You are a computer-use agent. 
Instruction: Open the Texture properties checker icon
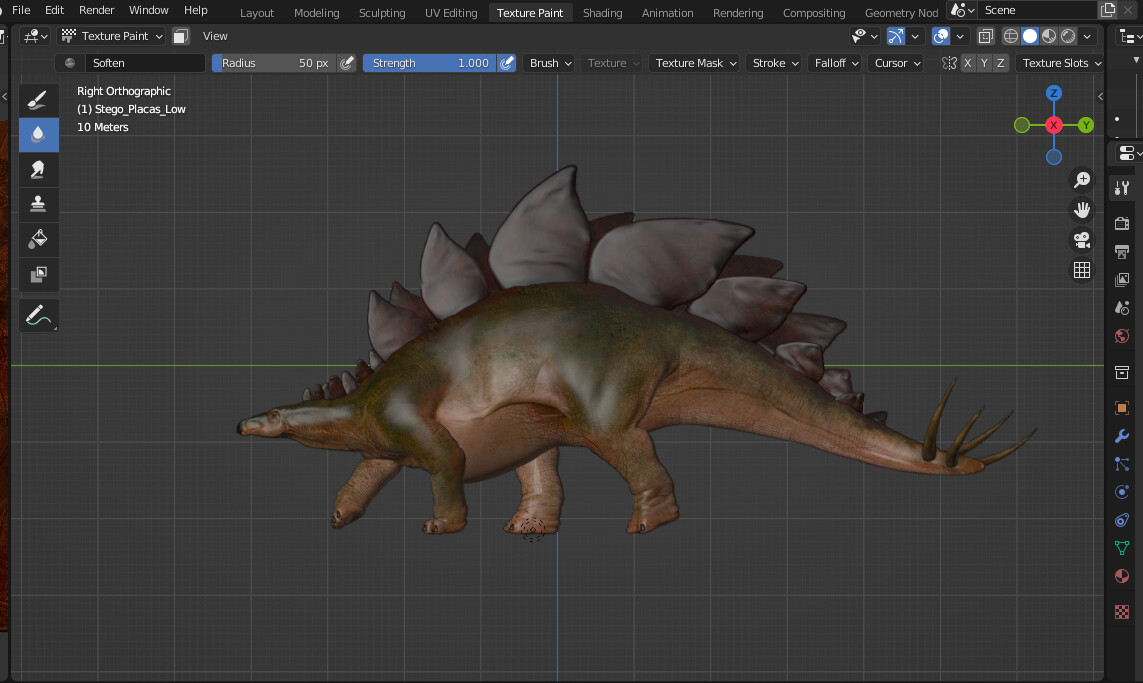1121,611
